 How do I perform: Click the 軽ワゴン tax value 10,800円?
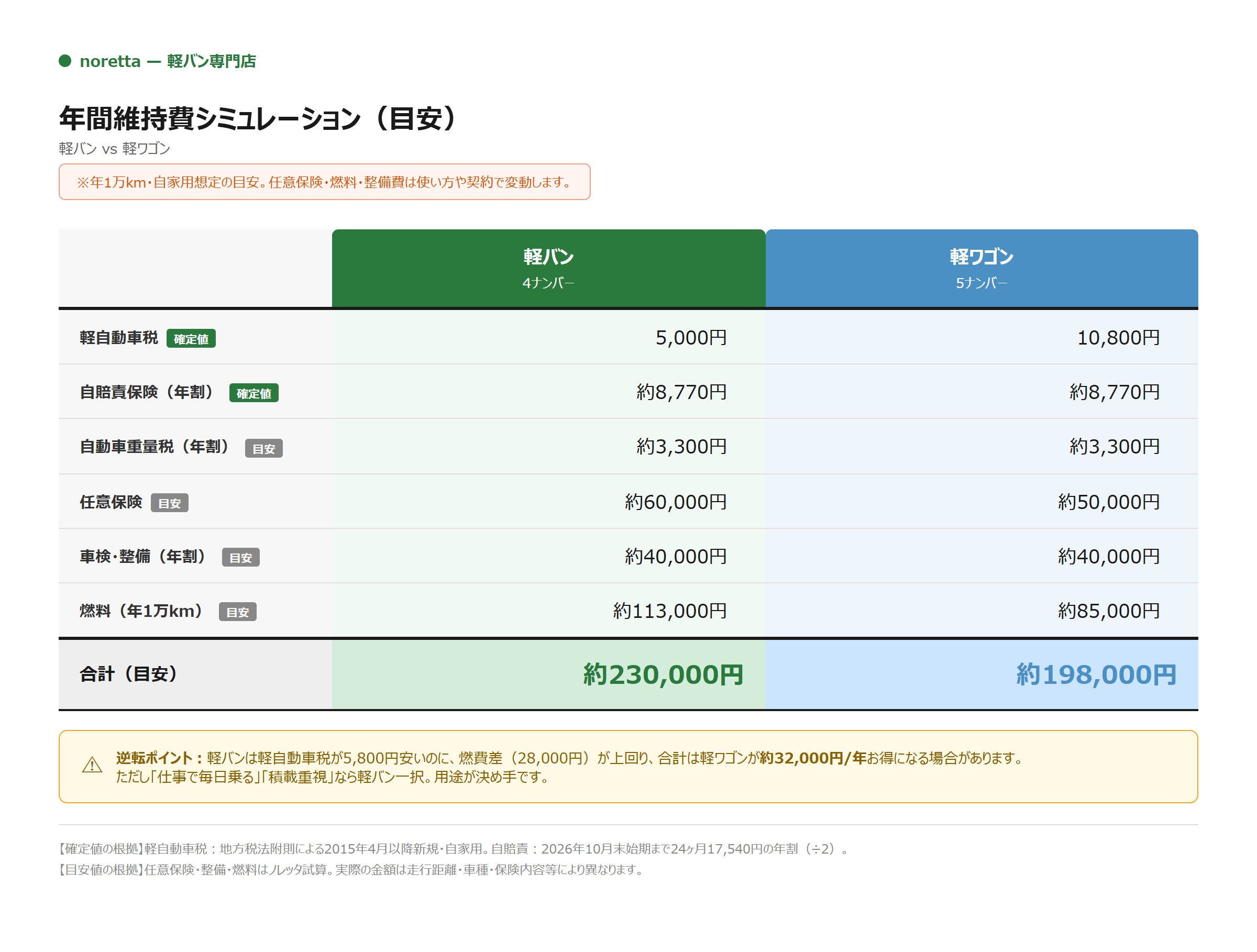(1118, 337)
